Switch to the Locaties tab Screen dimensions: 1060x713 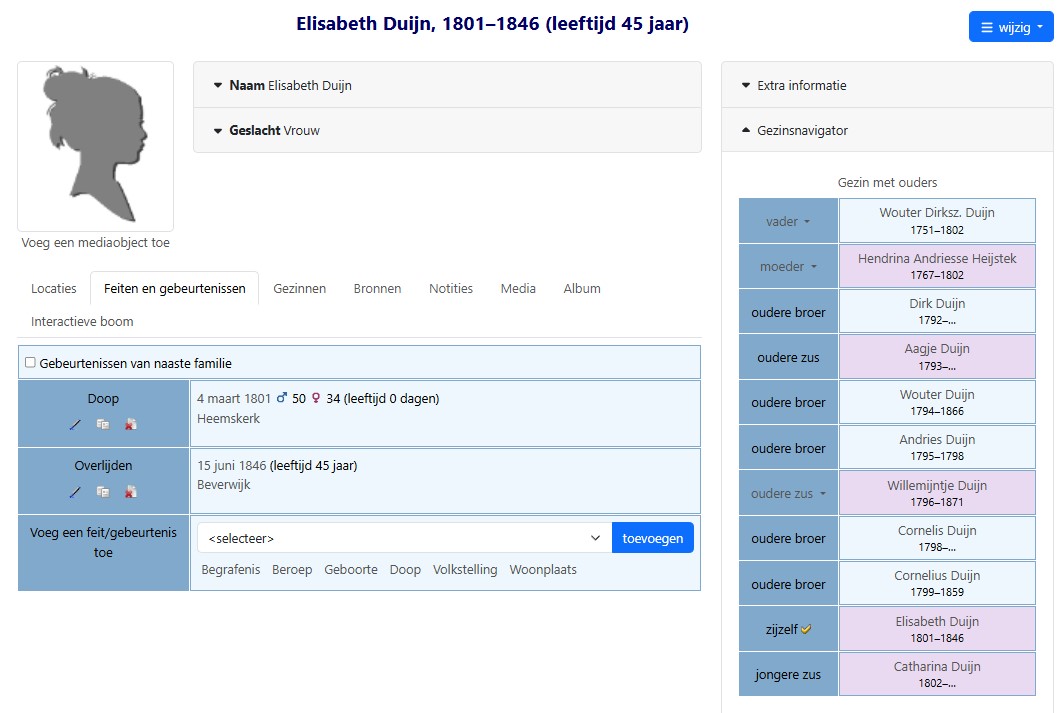[53, 289]
